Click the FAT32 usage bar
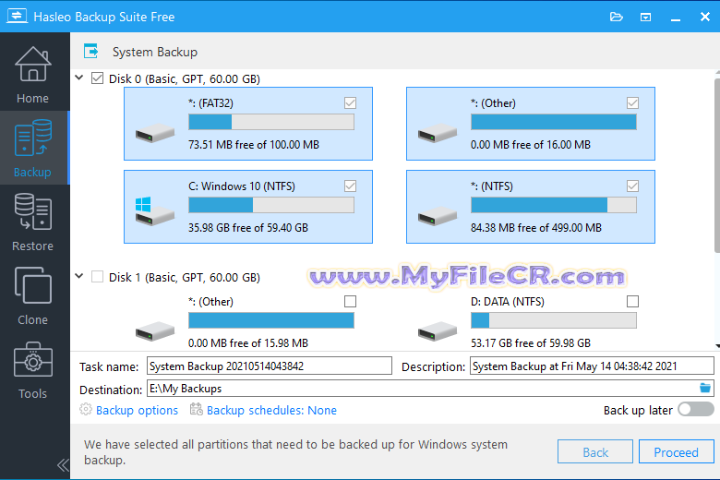 coord(271,122)
